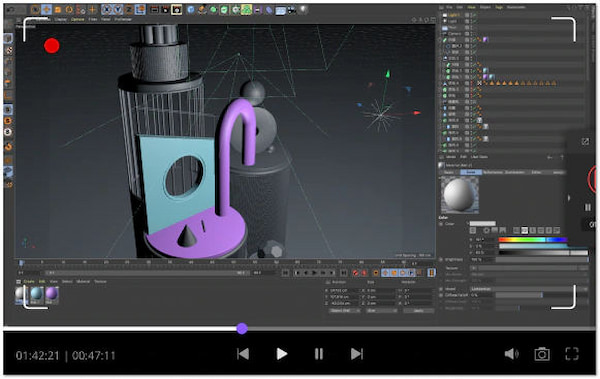Click the Render View clapperboard icon
600x379 pixels.
coord(154,10)
